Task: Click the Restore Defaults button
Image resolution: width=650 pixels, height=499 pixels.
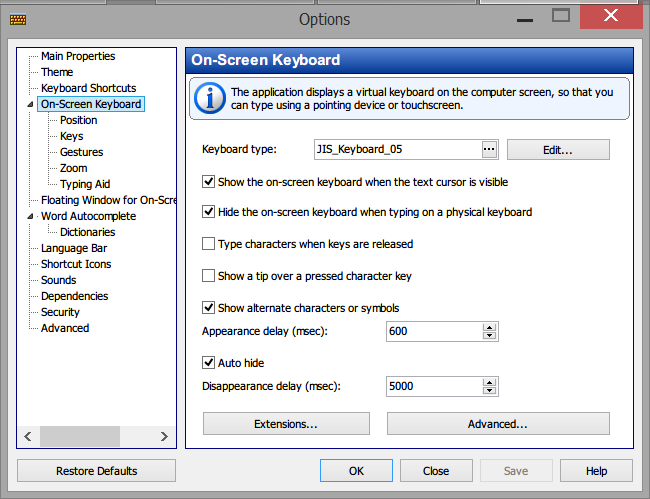Action: (96, 471)
